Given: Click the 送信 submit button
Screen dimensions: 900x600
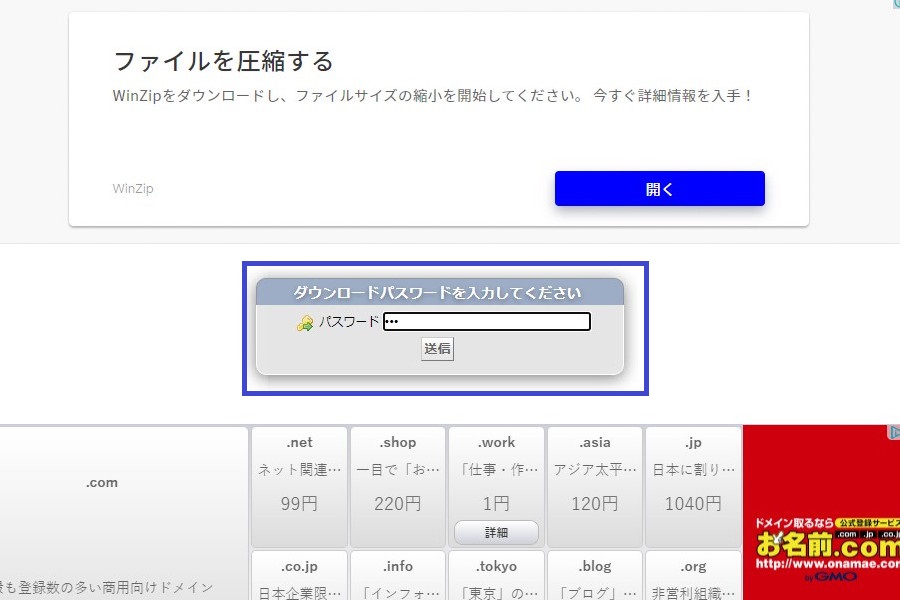Looking at the screenshot, I should click(x=437, y=349).
